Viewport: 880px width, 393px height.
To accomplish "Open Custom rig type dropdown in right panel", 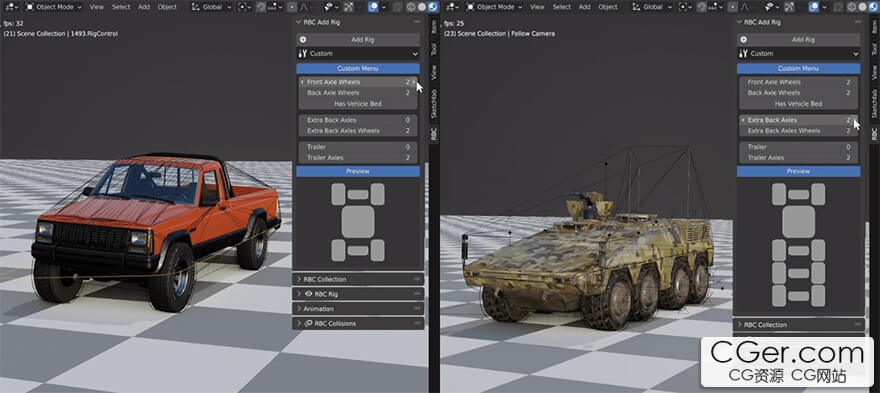I will coord(799,54).
